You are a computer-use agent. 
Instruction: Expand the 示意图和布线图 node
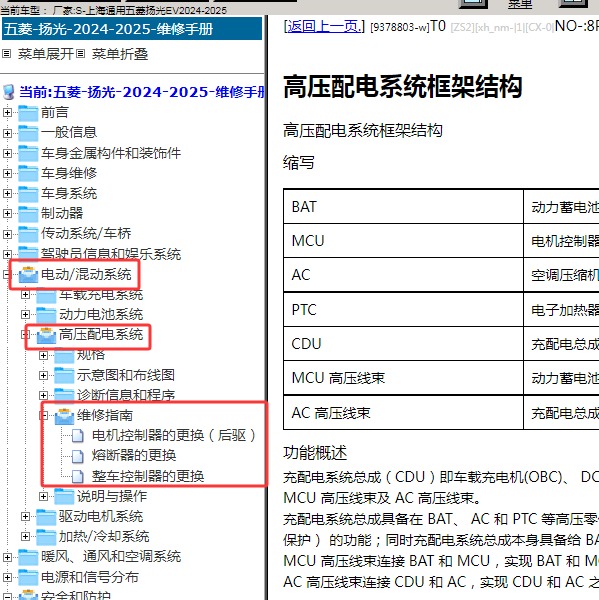[43, 375]
